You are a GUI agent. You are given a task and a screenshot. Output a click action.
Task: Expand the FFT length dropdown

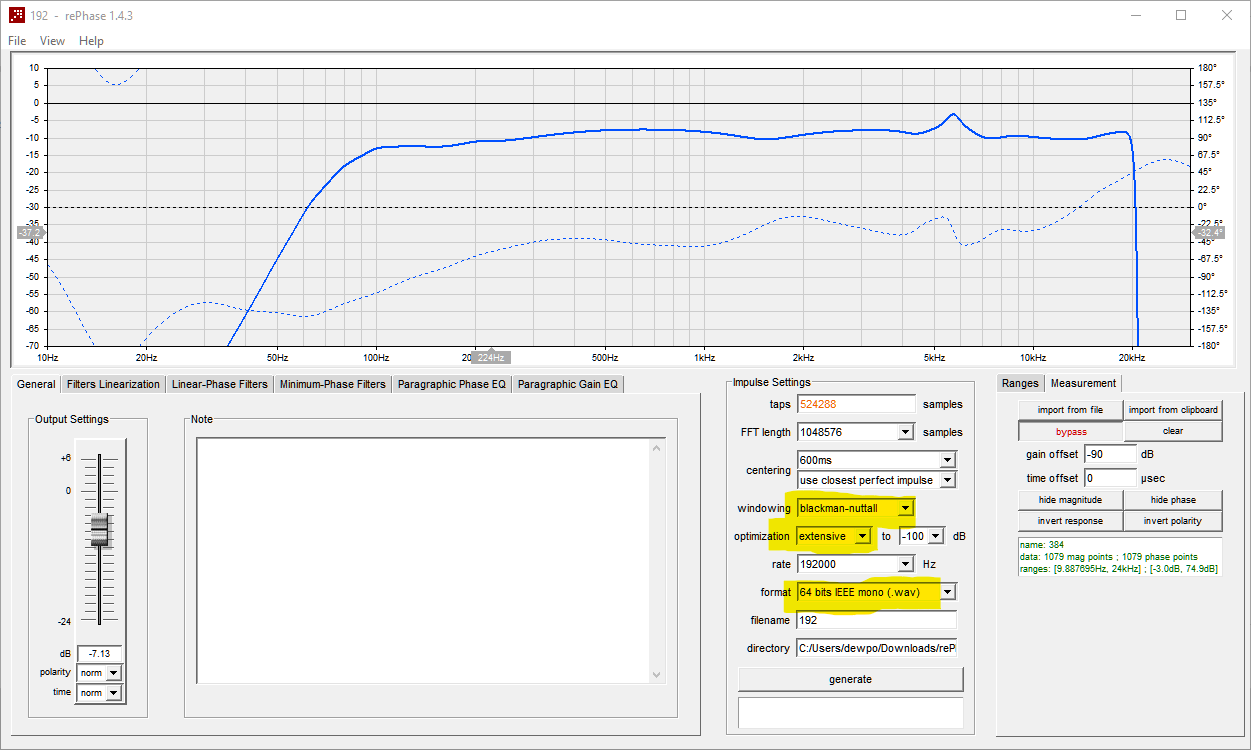856,432
